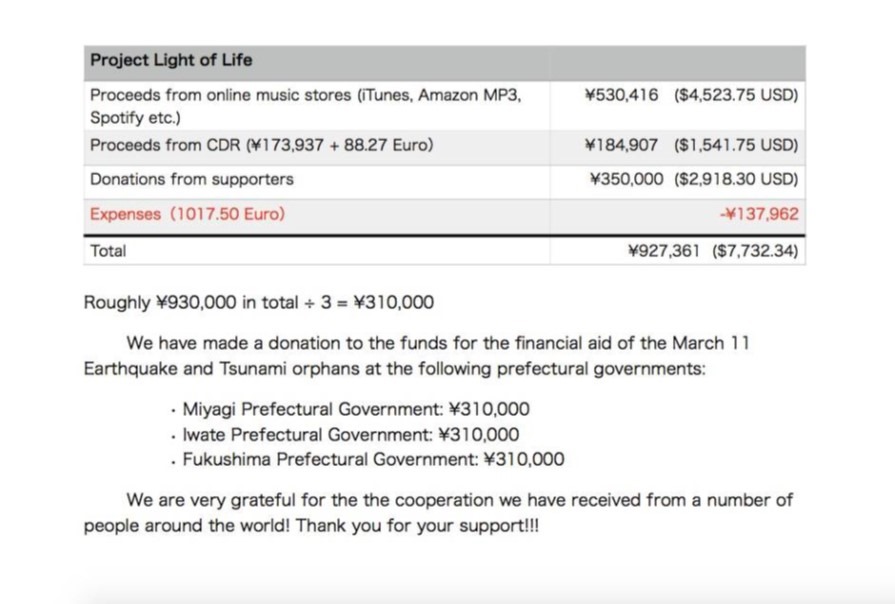The height and width of the screenshot is (604, 895).
Task: Select the ¥350,000 ($2,918.30 USD) amount cell
Action: pos(694,180)
